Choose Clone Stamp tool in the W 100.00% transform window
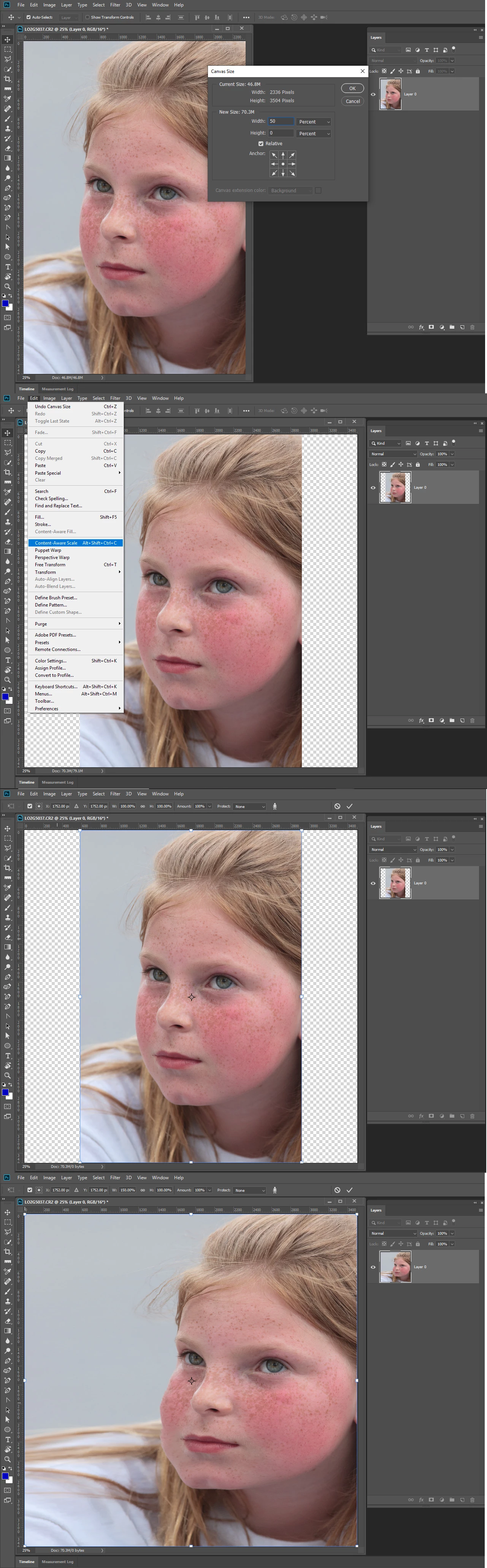 (x=7, y=917)
